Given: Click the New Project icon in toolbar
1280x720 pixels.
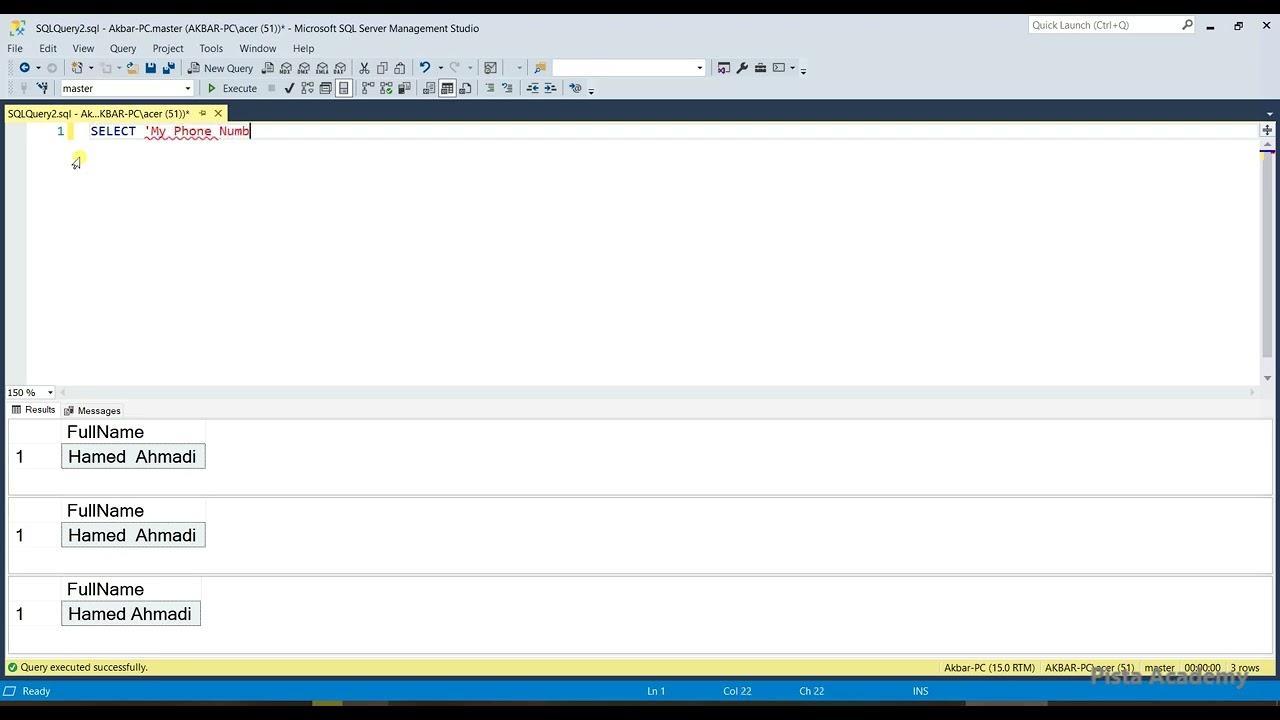Looking at the screenshot, I should (77, 68).
